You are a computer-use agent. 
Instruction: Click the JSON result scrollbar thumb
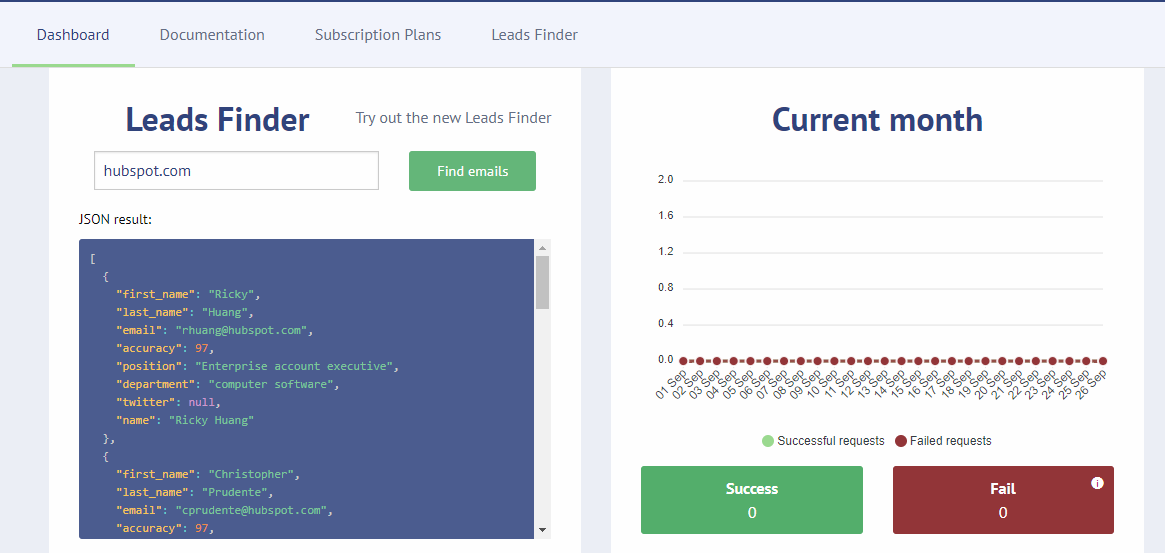point(542,282)
